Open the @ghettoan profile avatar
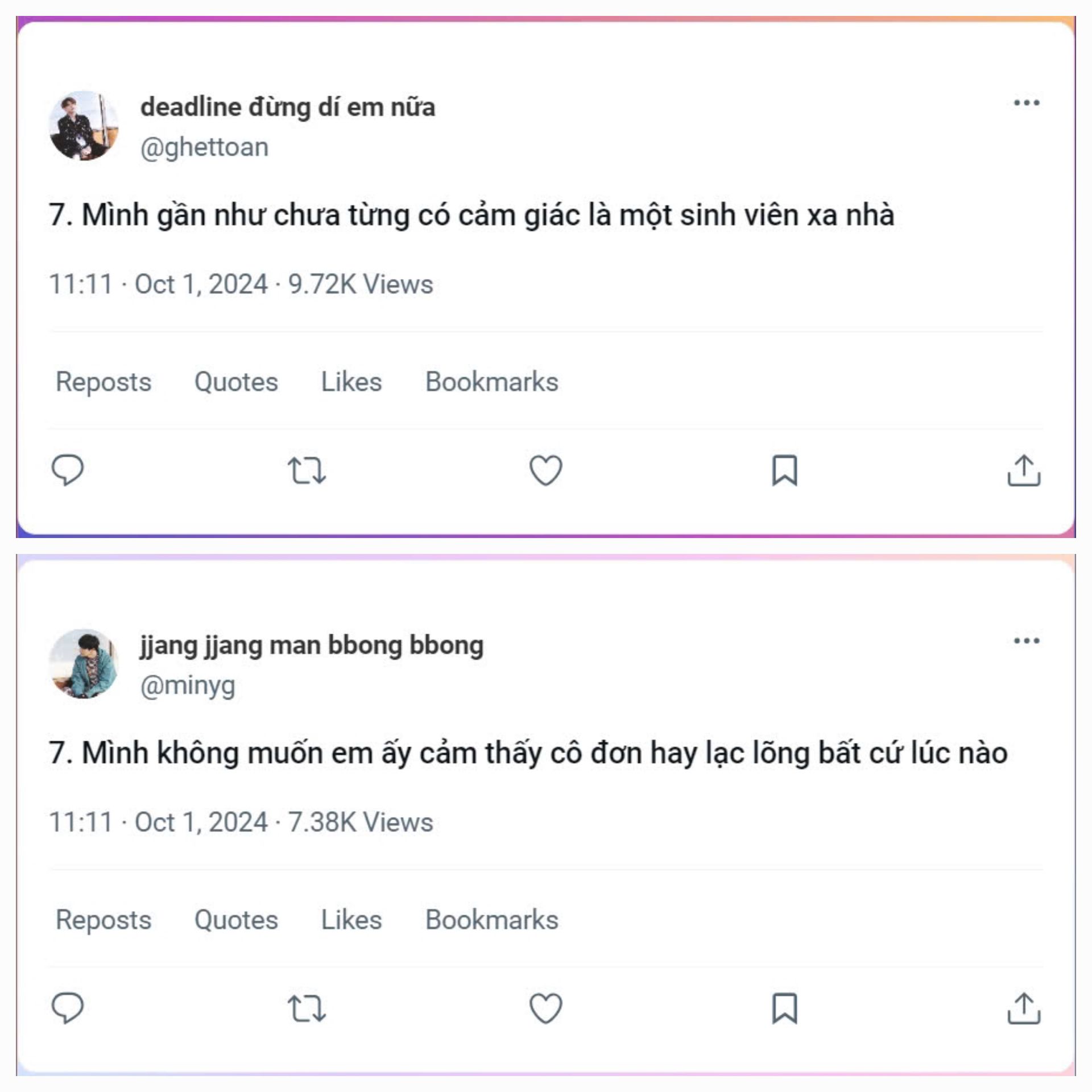This screenshot has height=1092, width=1092. tap(84, 126)
